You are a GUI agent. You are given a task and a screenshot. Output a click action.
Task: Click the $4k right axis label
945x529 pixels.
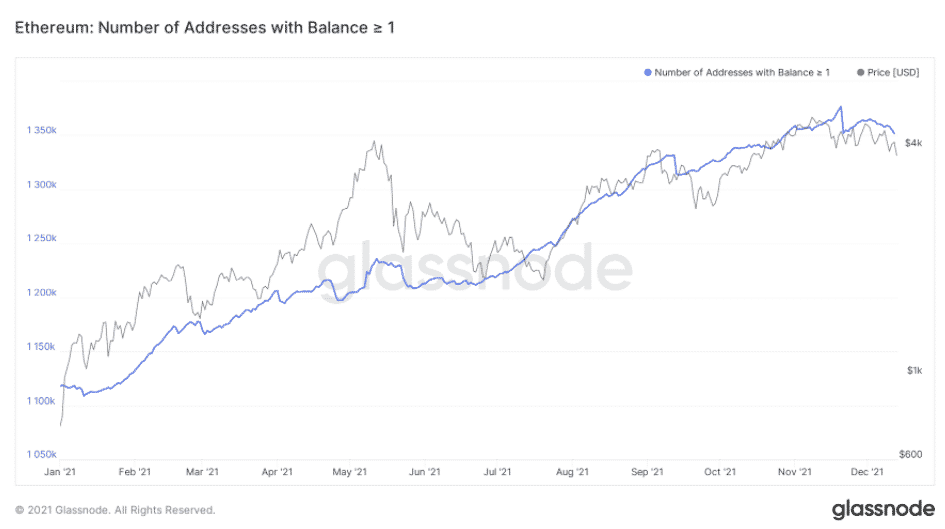913,143
